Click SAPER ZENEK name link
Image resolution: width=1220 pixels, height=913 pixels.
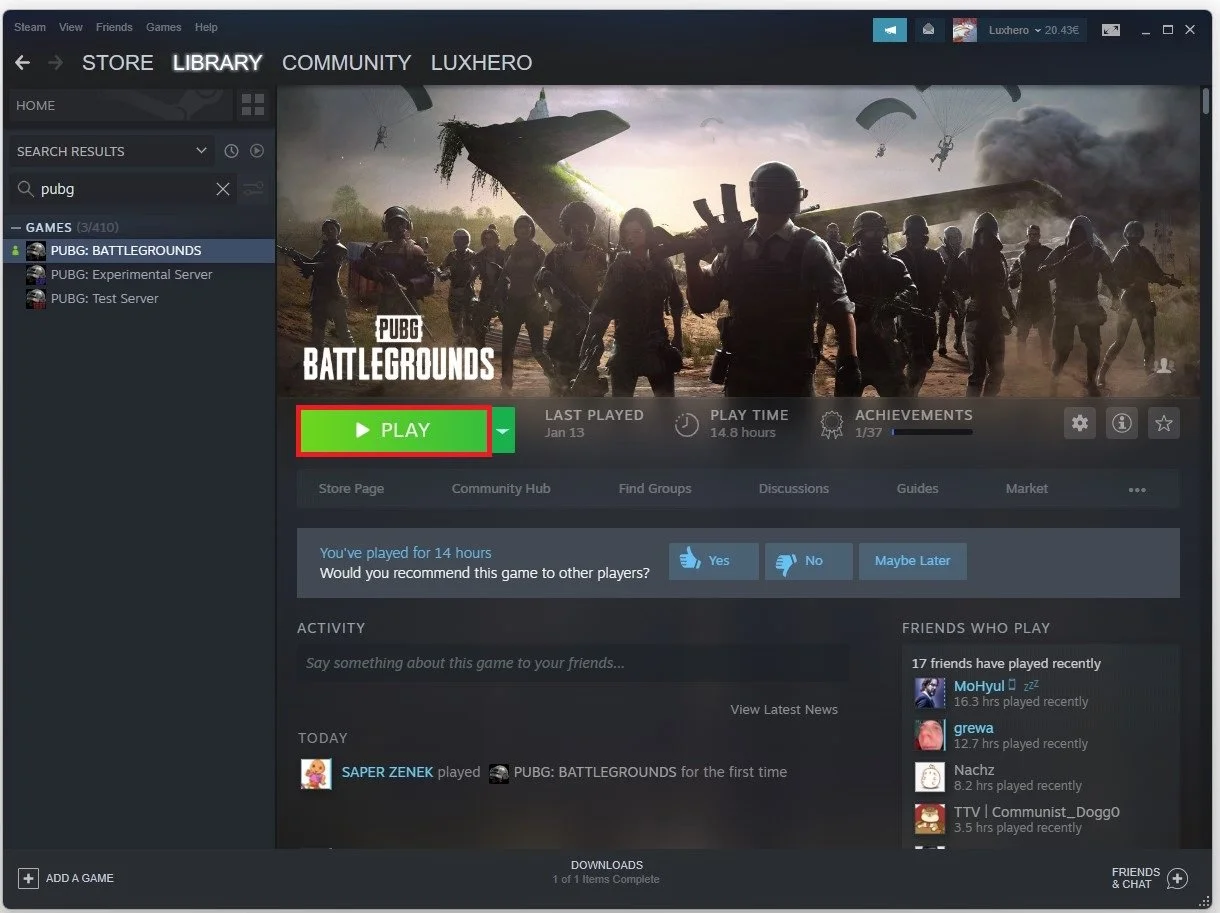tap(387, 772)
